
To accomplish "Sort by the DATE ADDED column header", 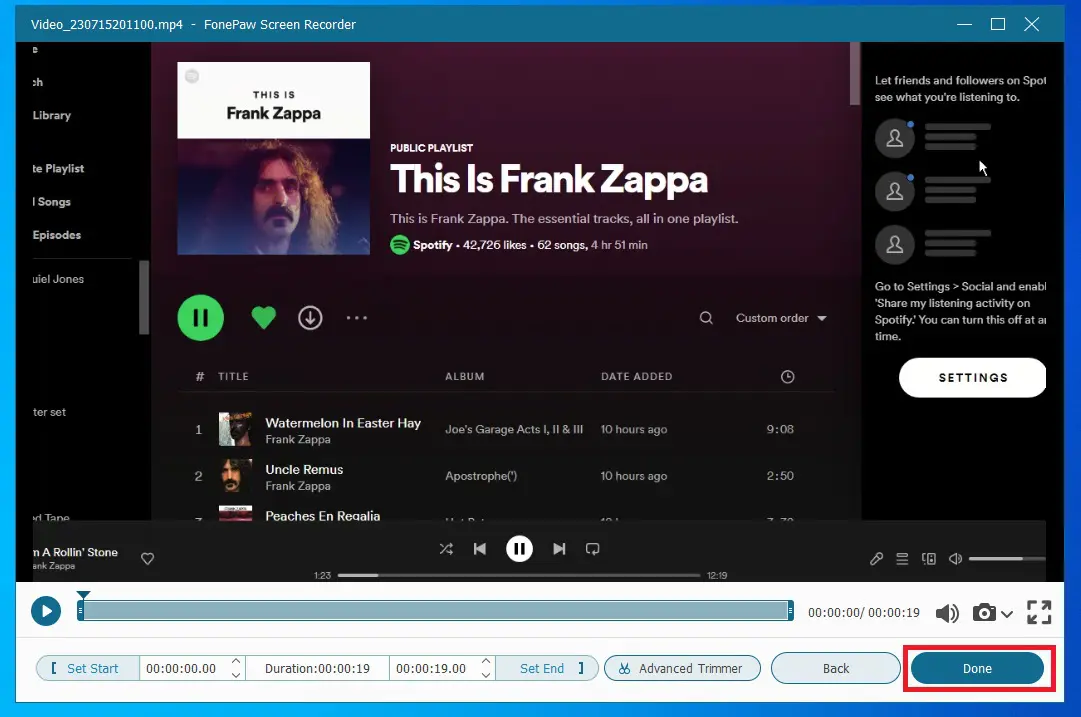I will click(636, 376).
